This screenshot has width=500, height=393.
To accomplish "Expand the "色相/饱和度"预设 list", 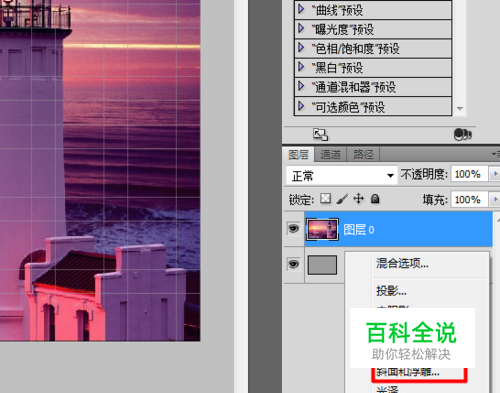I will pyautogui.click(x=301, y=48).
